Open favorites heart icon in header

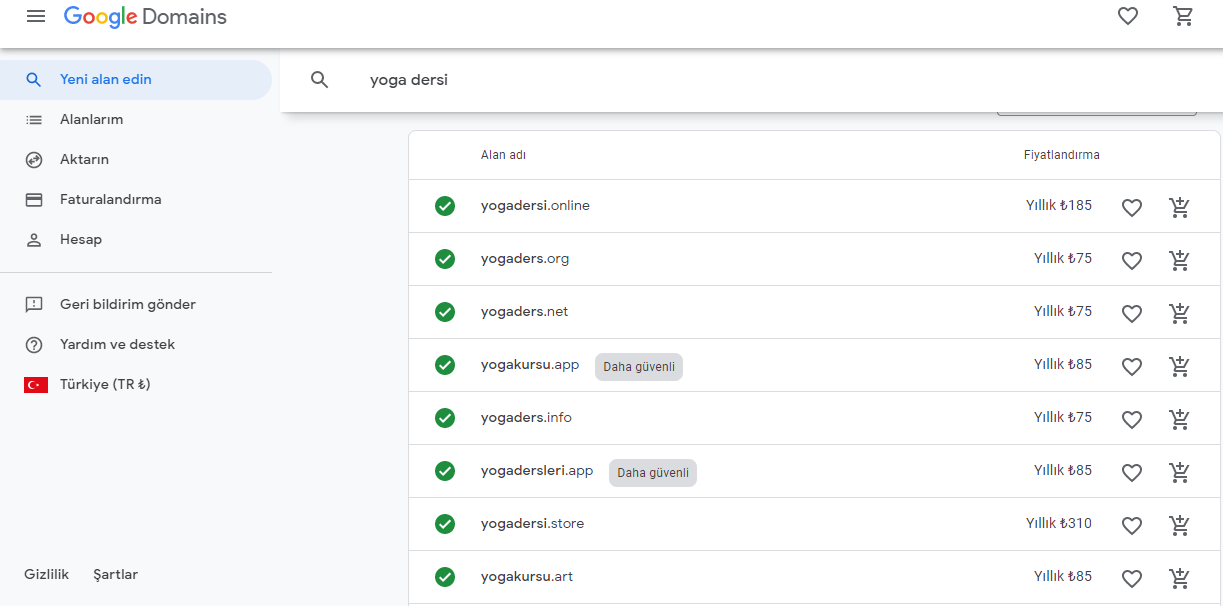pyautogui.click(x=1128, y=17)
